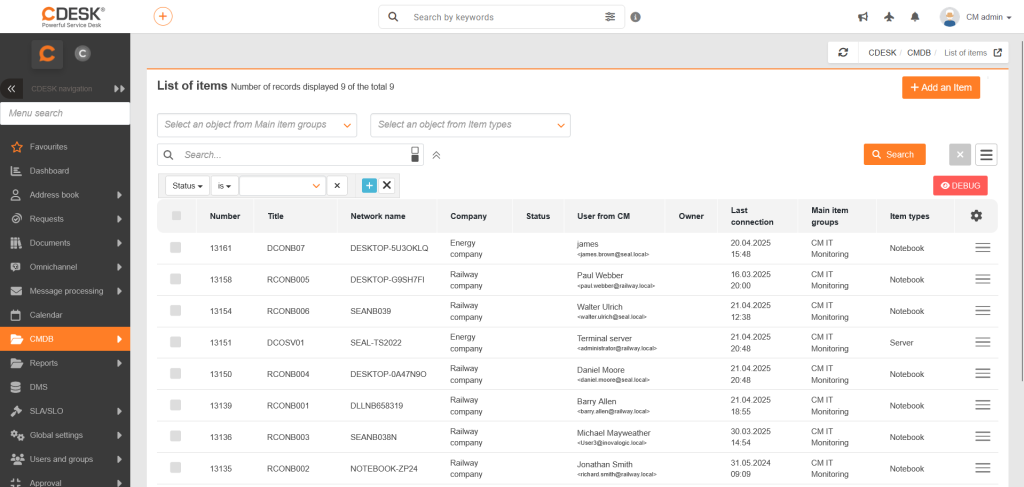Open the Main item groups dropdown
1024x487 pixels.
click(257, 125)
